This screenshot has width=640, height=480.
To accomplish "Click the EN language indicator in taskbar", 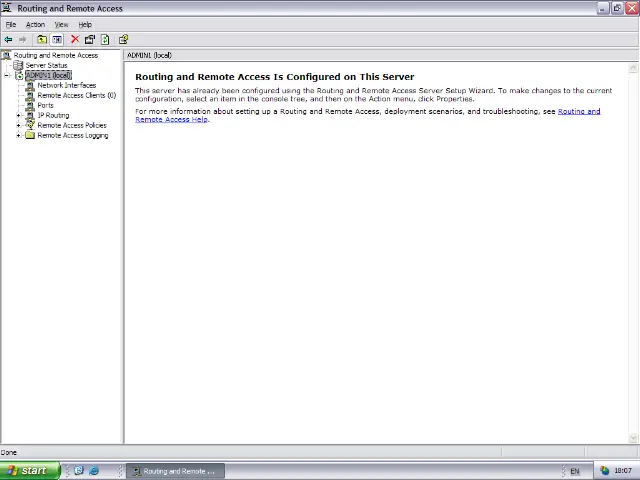I will coord(574,471).
